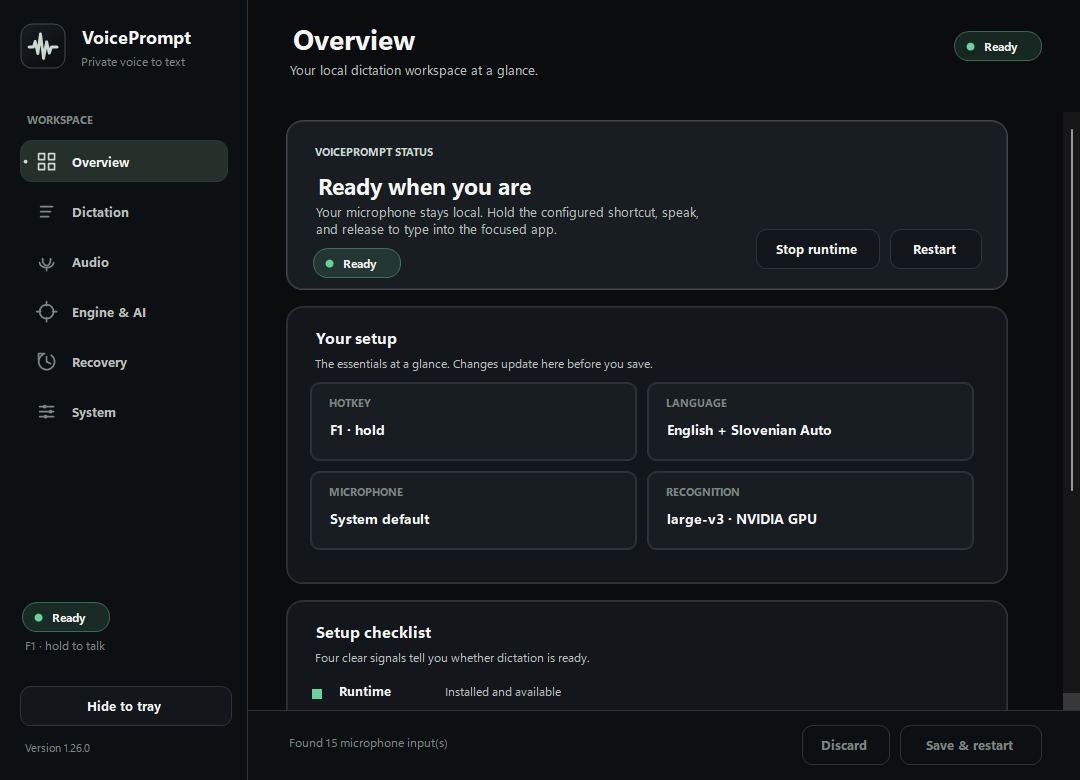Click Save & restart button
The image size is (1080, 780).
click(x=970, y=745)
